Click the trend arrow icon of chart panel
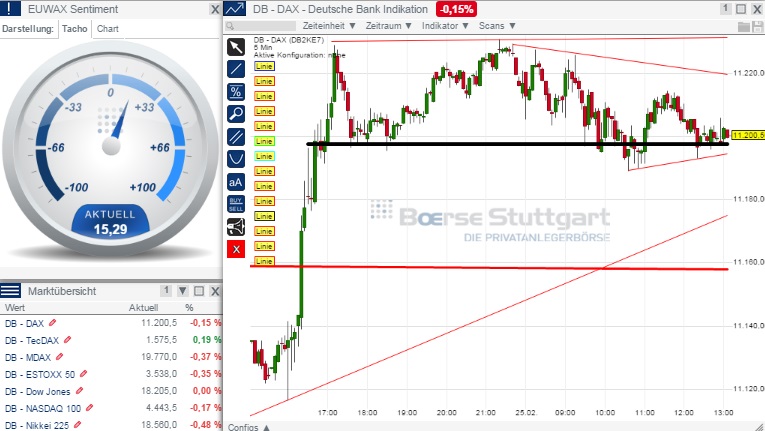The height and width of the screenshot is (431, 765). pyautogui.click(x=235, y=9)
